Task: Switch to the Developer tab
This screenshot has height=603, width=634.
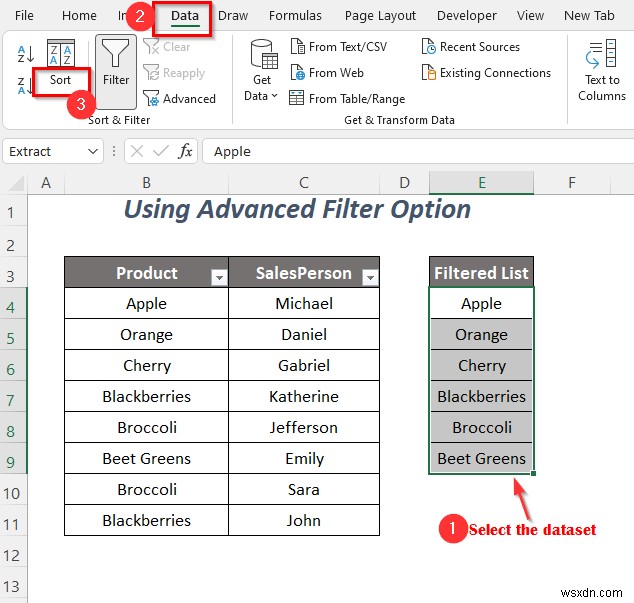Action: pyautogui.click(x=467, y=16)
